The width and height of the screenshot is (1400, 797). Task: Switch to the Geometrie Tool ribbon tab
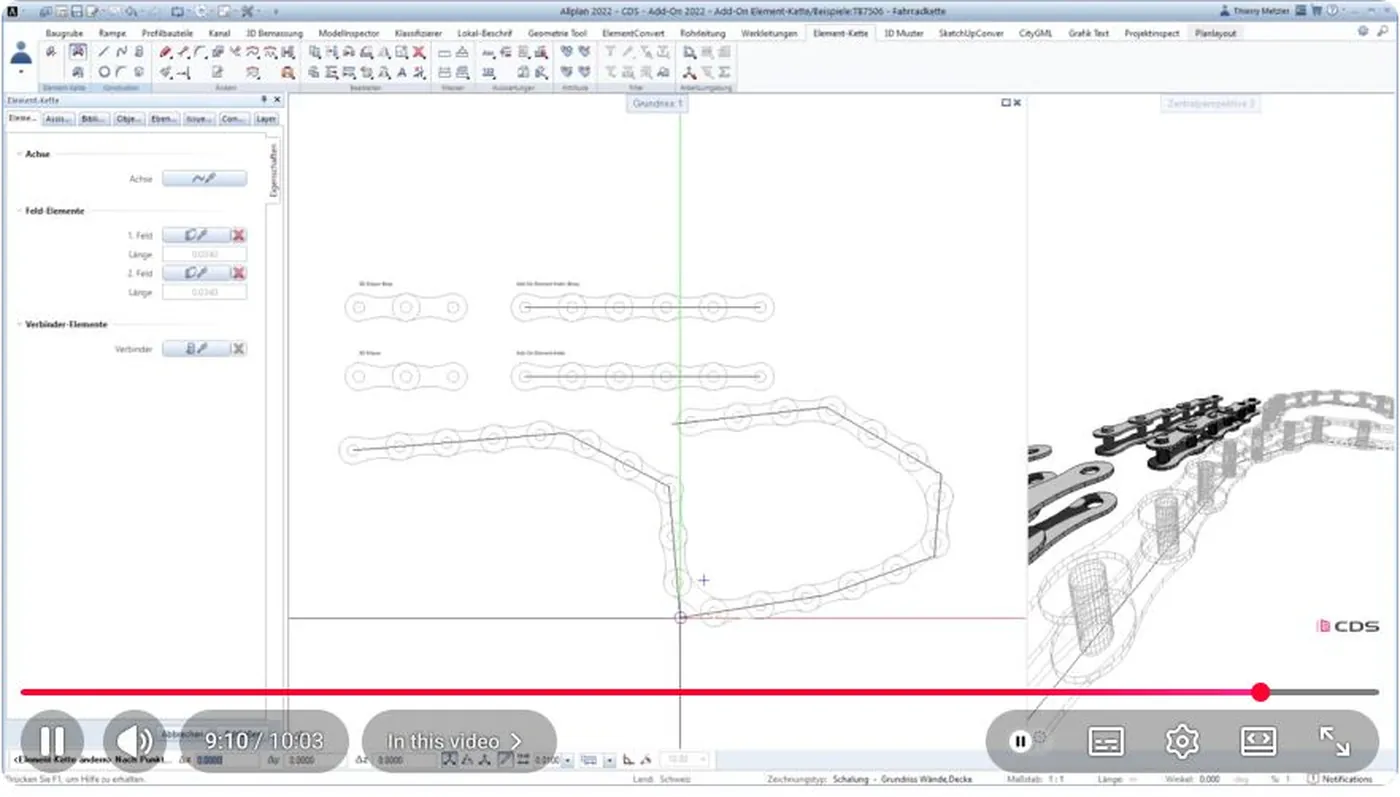point(558,33)
